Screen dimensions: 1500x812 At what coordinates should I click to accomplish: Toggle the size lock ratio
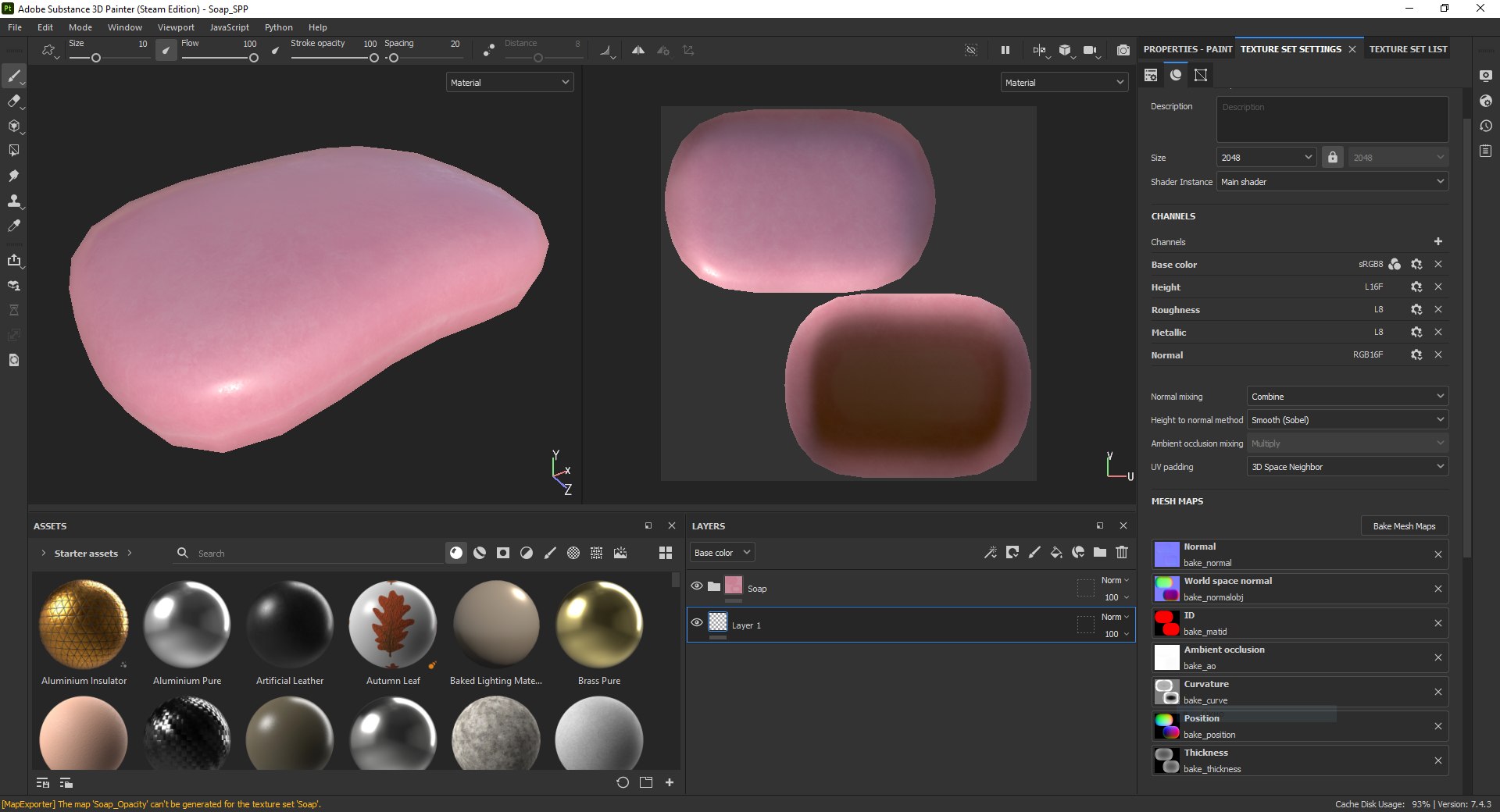tap(1332, 157)
